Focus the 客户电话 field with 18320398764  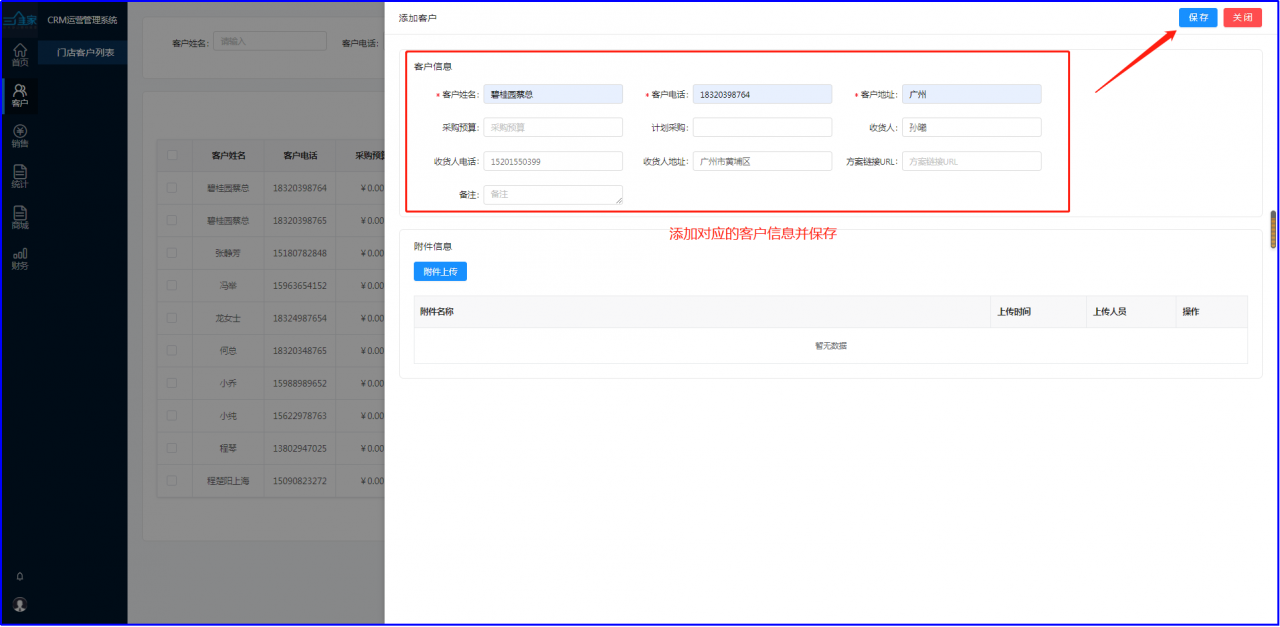click(x=762, y=94)
